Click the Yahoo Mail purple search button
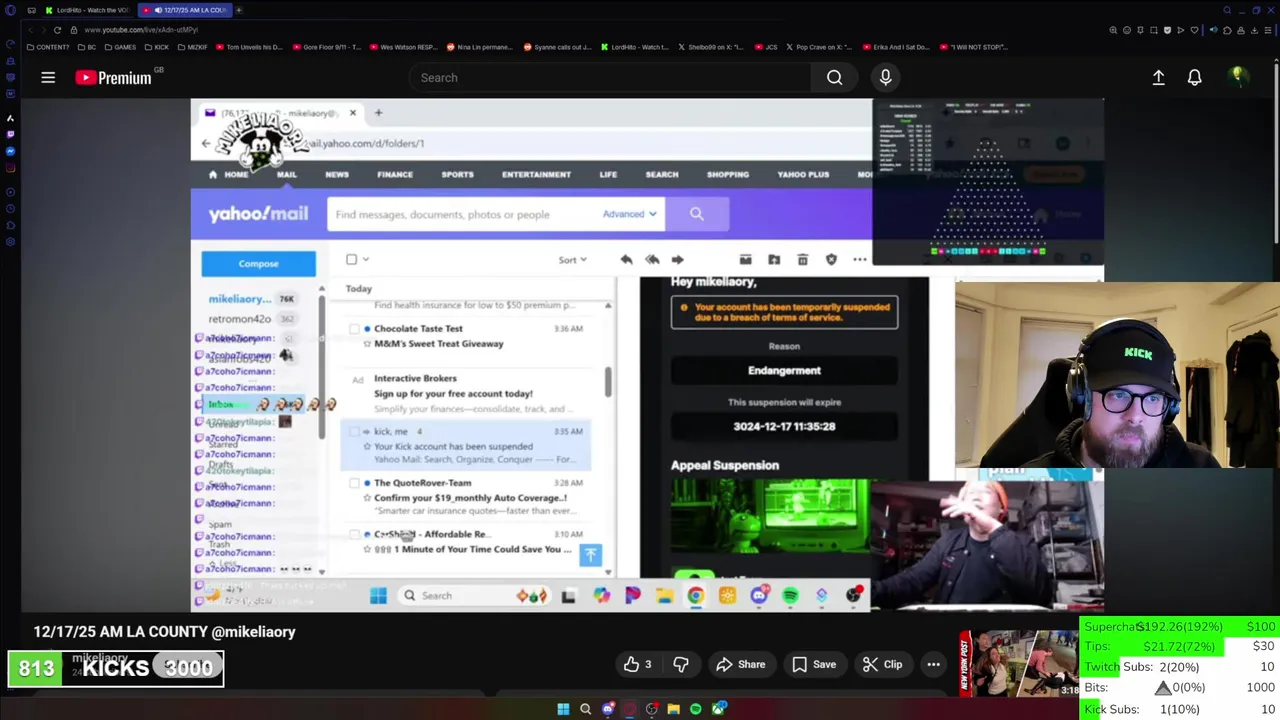Image resolution: width=1280 pixels, height=720 pixels. pos(696,214)
